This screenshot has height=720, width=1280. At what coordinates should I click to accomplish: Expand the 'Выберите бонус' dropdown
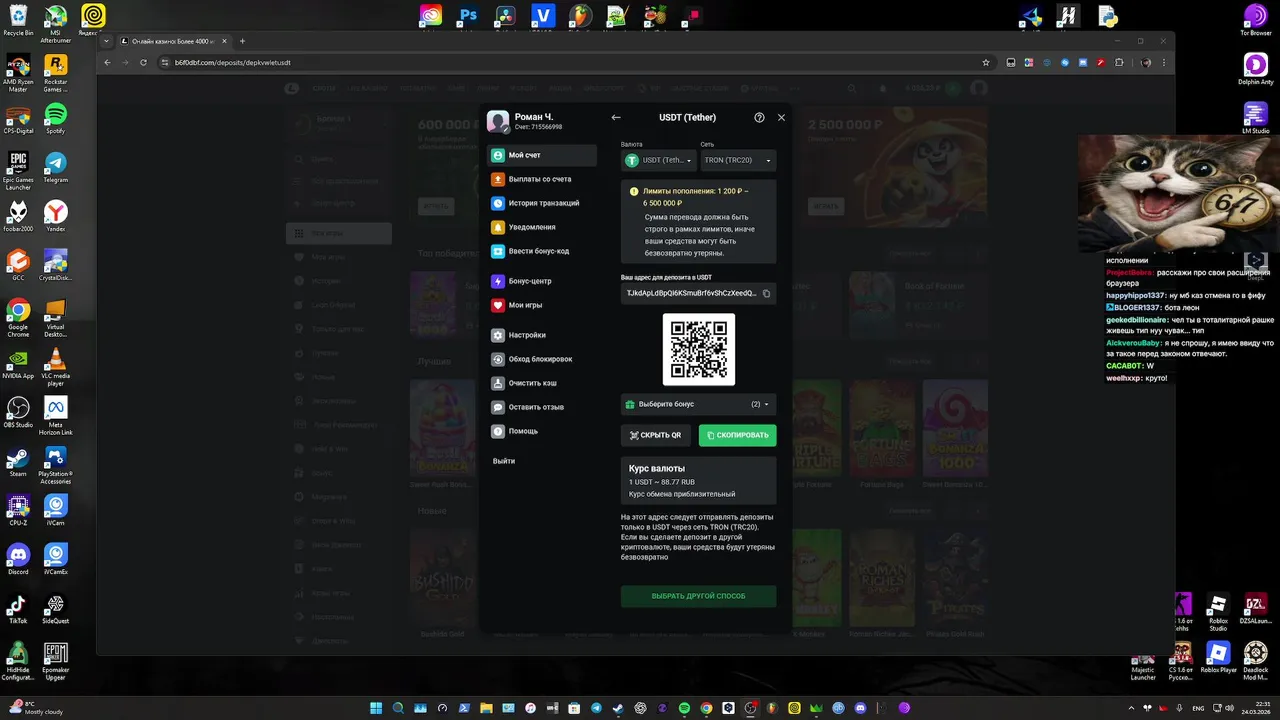pyautogui.click(x=698, y=404)
